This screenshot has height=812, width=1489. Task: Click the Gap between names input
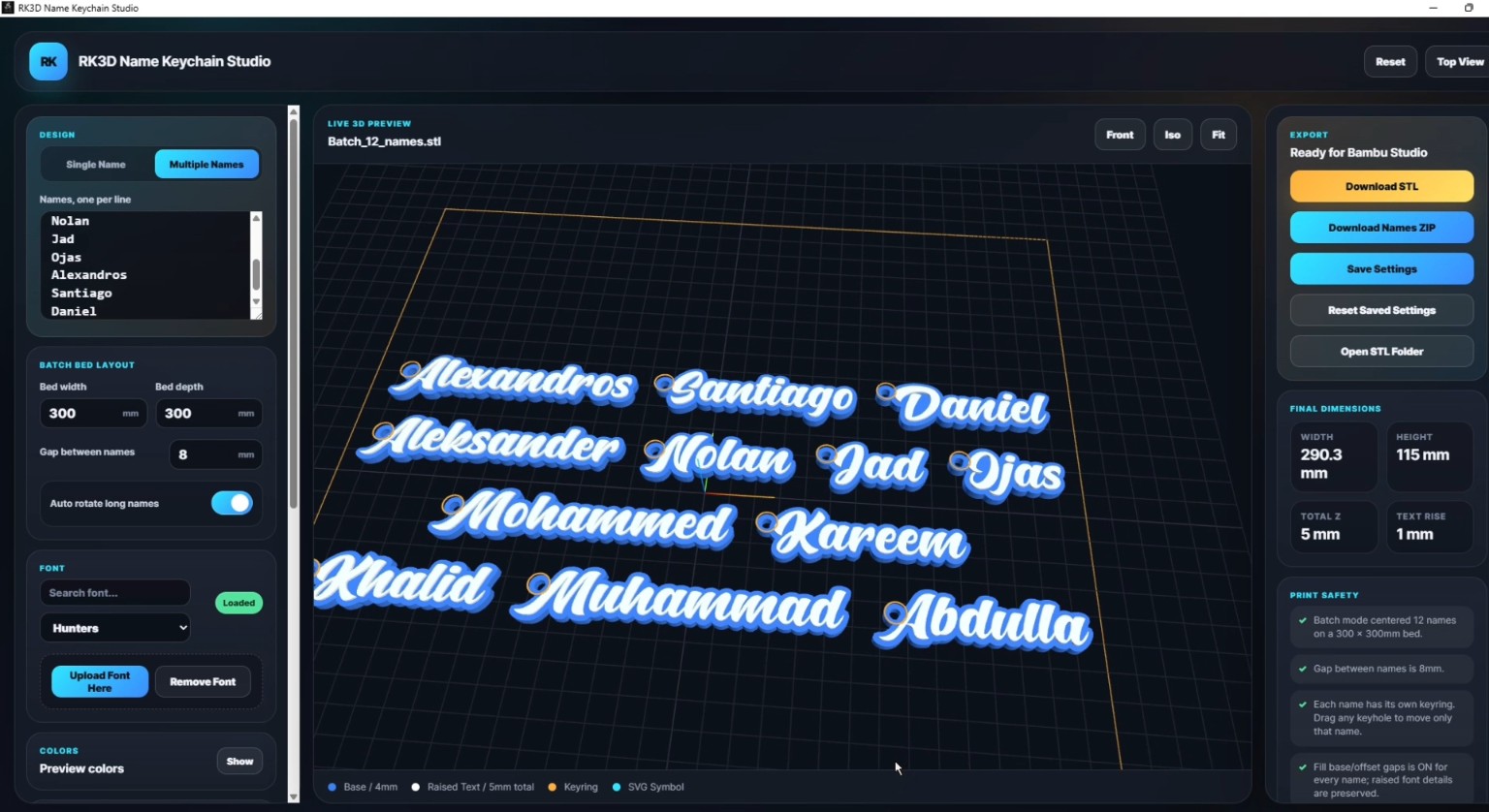215,454
